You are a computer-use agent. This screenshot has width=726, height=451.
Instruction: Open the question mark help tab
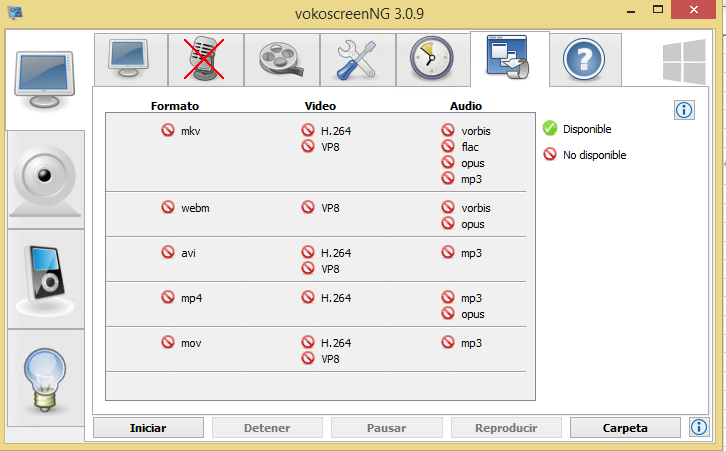coord(585,60)
